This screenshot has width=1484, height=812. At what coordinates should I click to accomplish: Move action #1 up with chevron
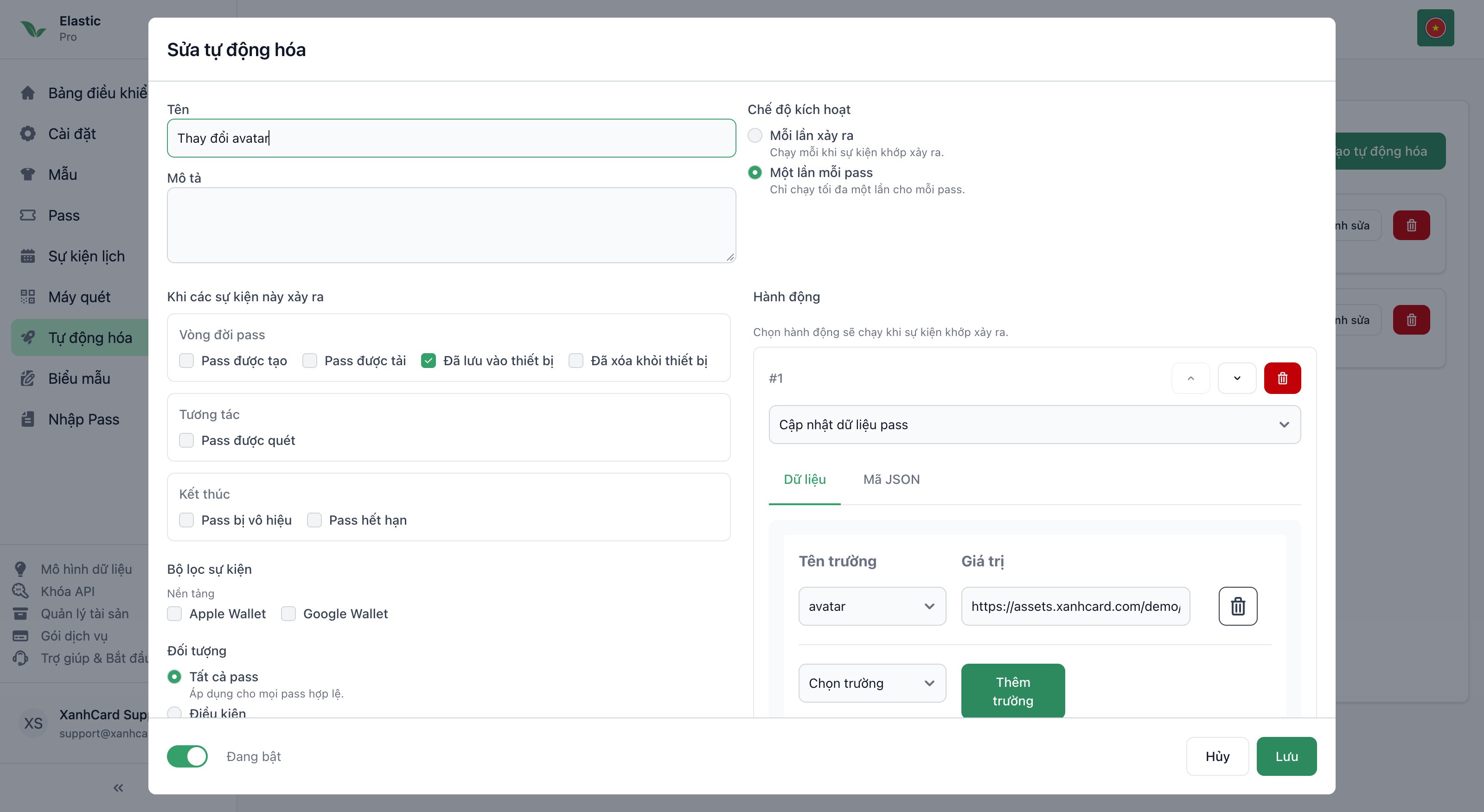[1191, 378]
